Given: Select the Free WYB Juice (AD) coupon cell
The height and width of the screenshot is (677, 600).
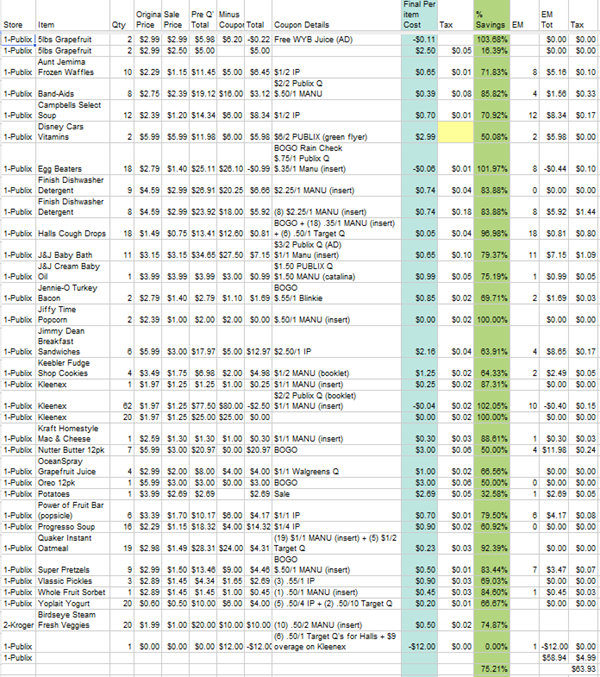Looking at the screenshot, I should 337,40.
